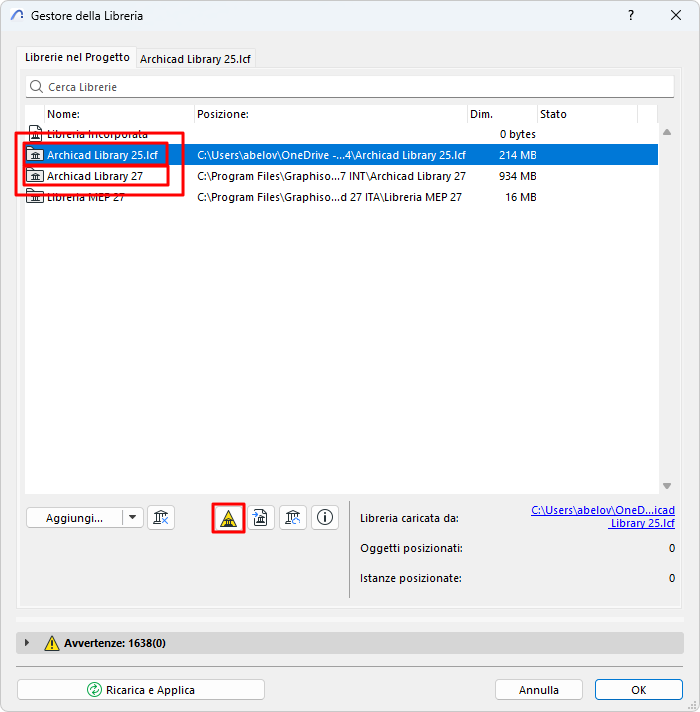Click the folder icon of Archicad Library 27

[35, 176]
